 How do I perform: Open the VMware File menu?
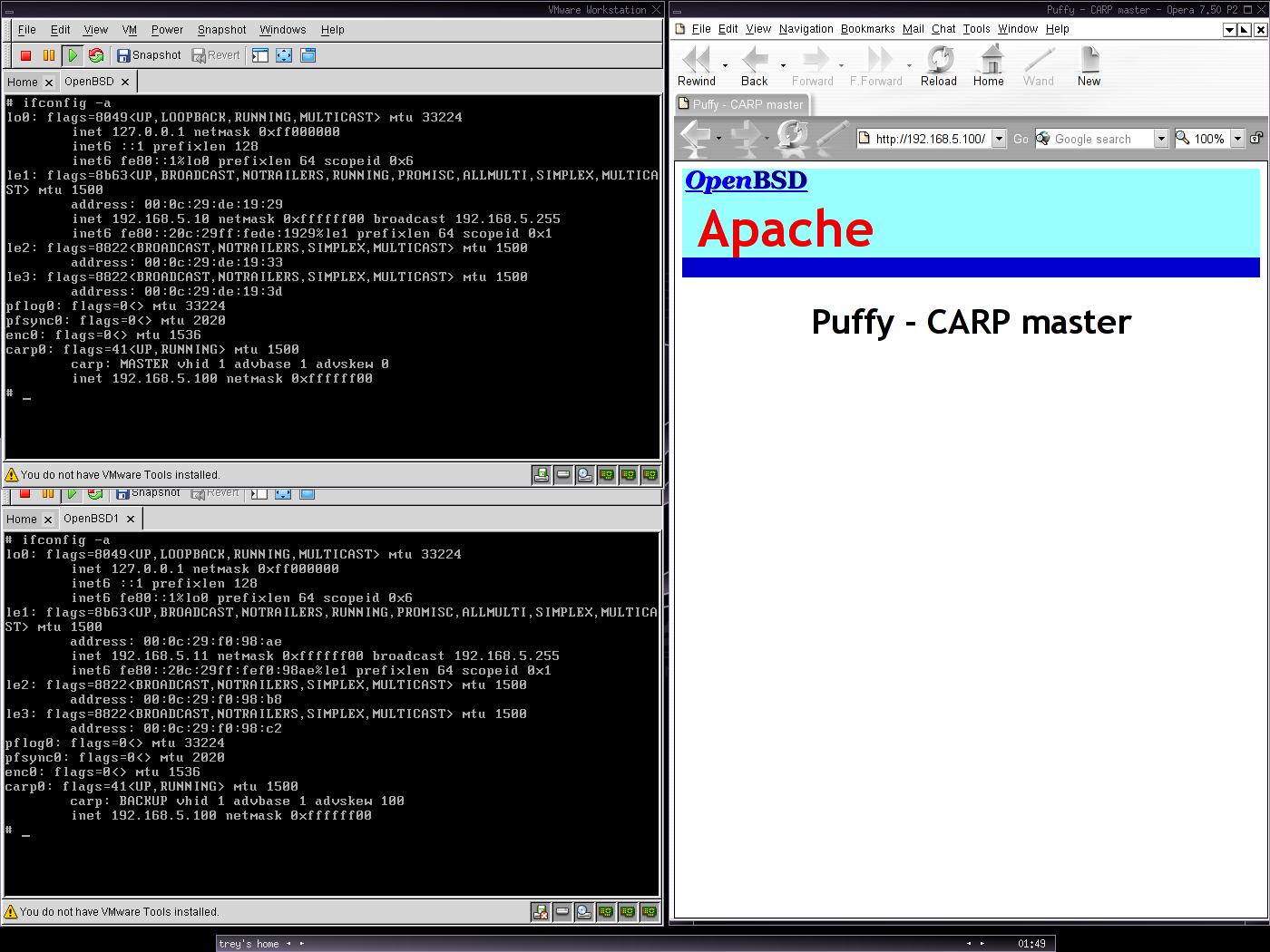pyautogui.click(x=27, y=30)
